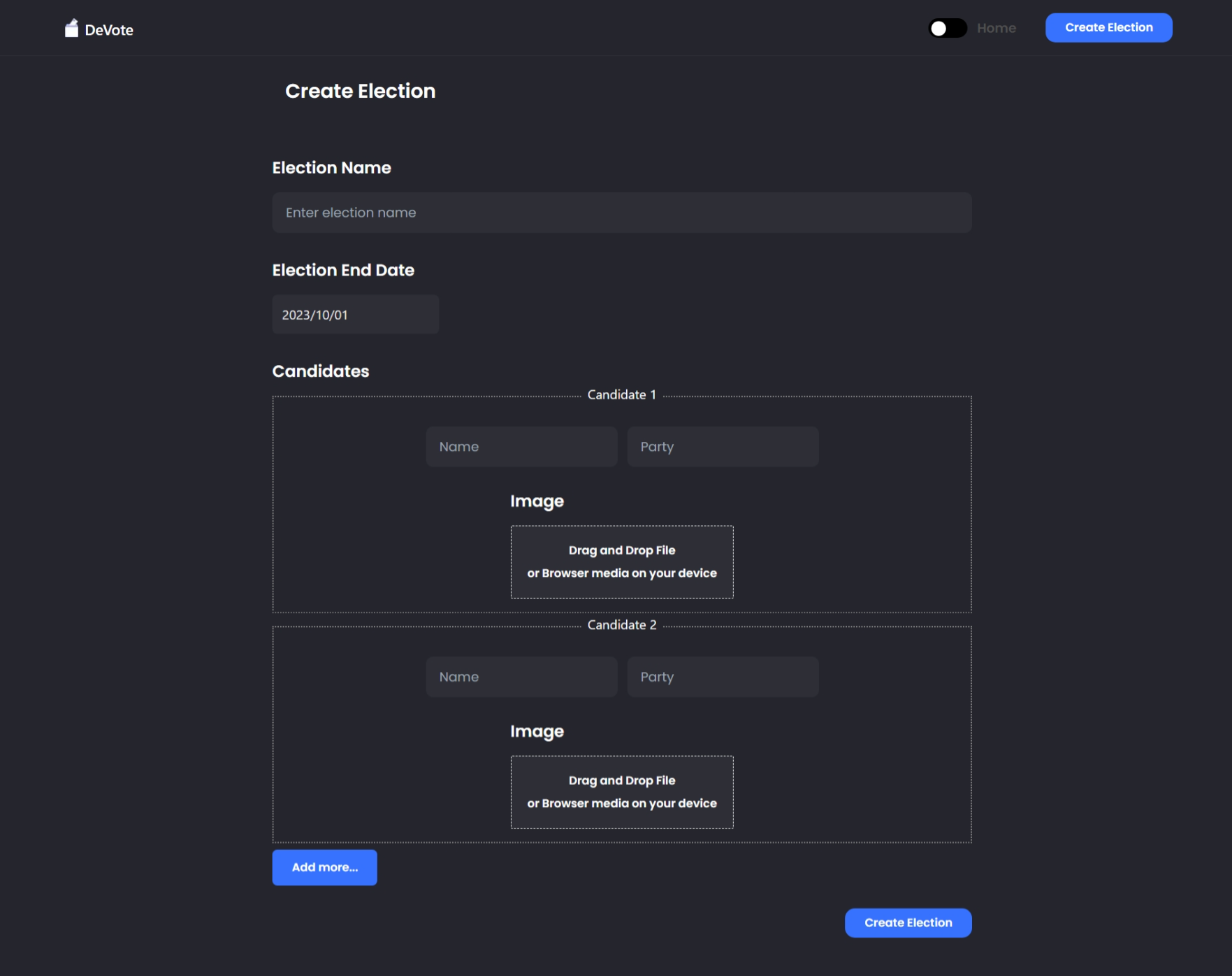Toggle the theme switch in the navbar
The height and width of the screenshot is (976, 1232).
(x=948, y=28)
